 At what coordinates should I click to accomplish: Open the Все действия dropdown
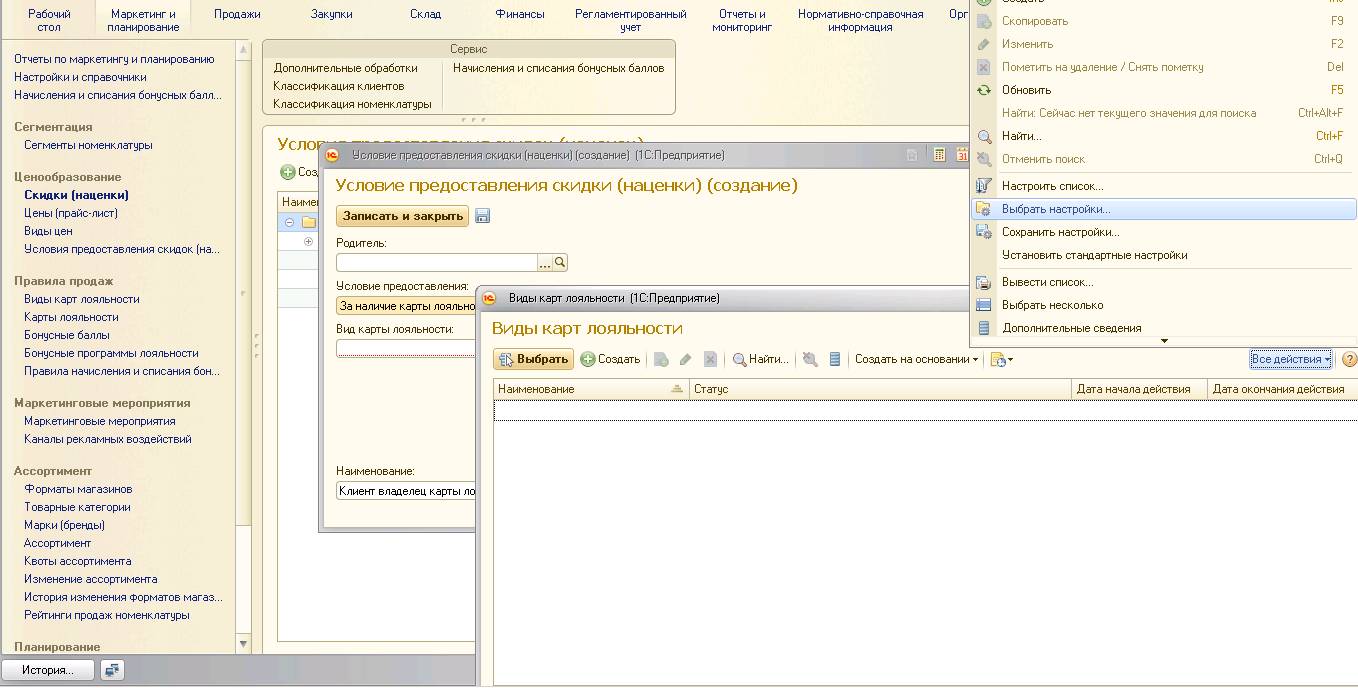point(1290,359)
